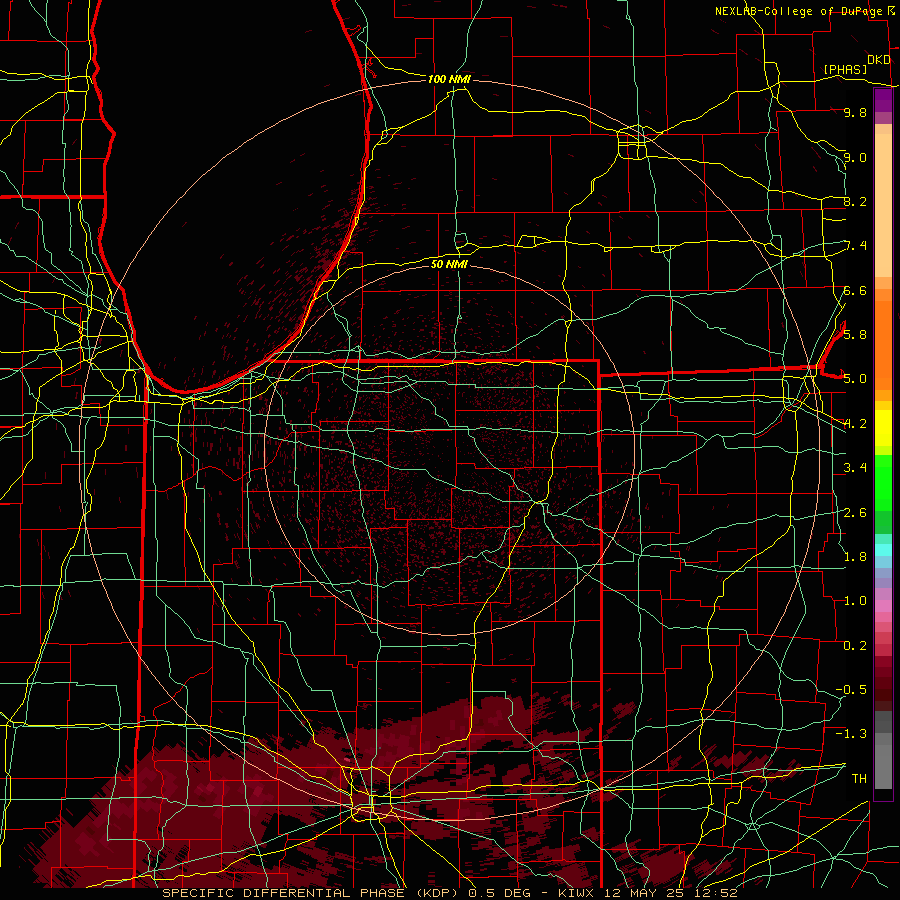Pick the light peach band of the color bar
The width and height of the screenshot is (900, 900).
883,205
